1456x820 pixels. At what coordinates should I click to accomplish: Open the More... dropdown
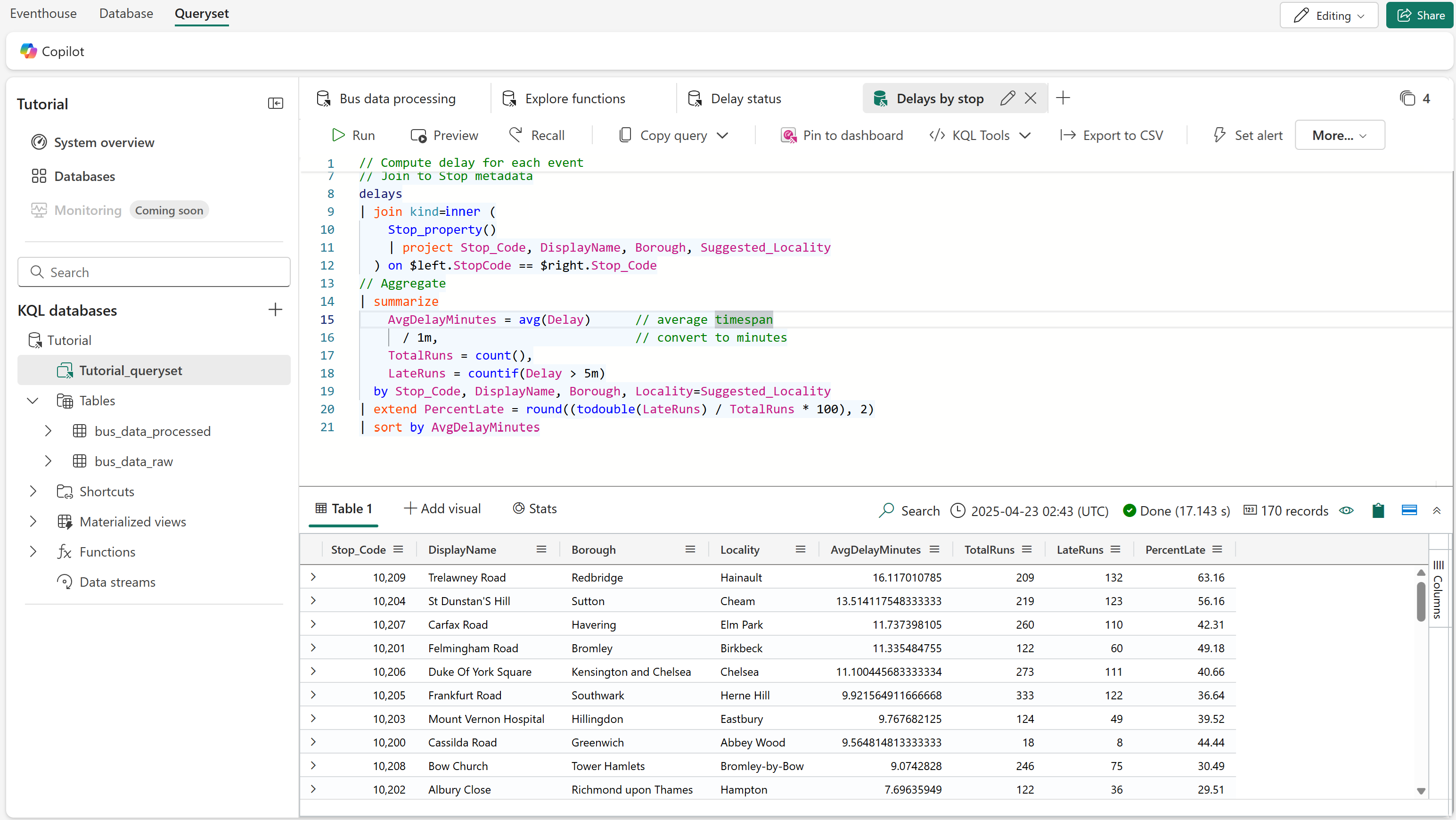[x=1339, y=135]
